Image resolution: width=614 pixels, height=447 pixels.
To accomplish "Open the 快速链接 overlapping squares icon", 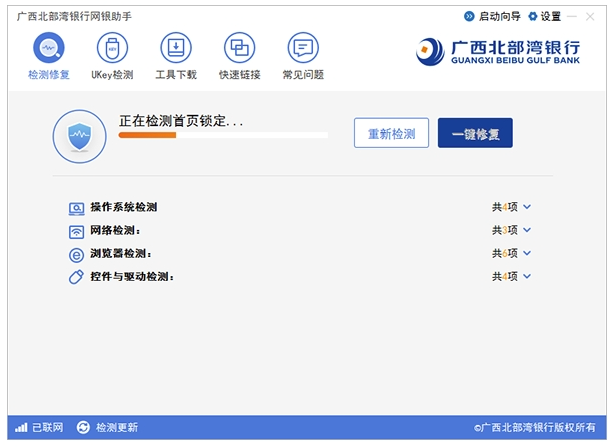I will pyautogui.click(x=240, y=48).
